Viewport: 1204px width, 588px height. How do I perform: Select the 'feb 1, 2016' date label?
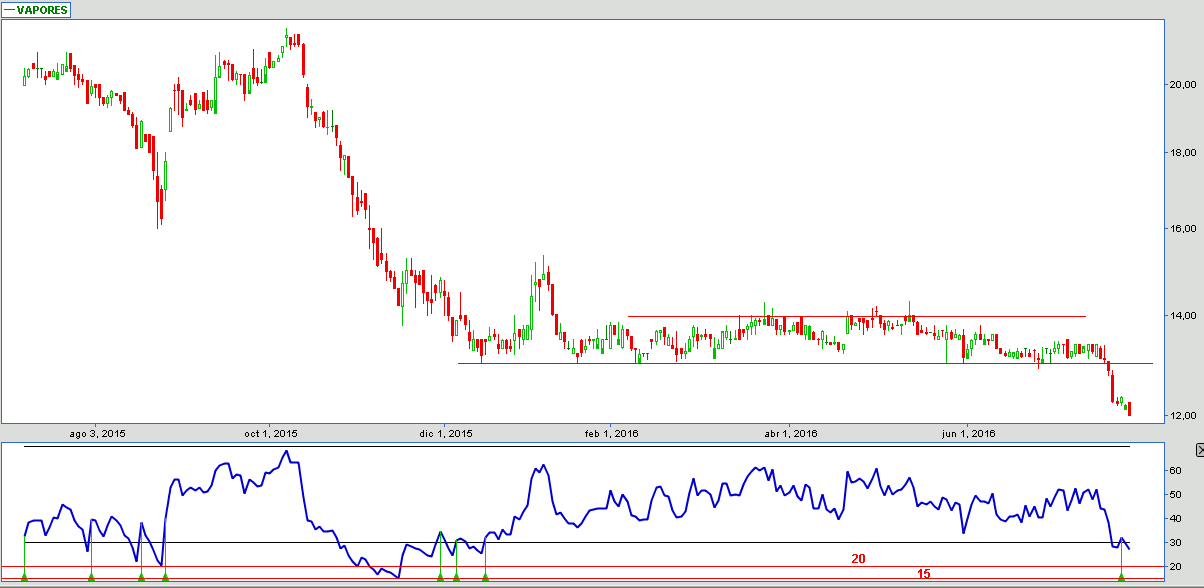[612, 433]
